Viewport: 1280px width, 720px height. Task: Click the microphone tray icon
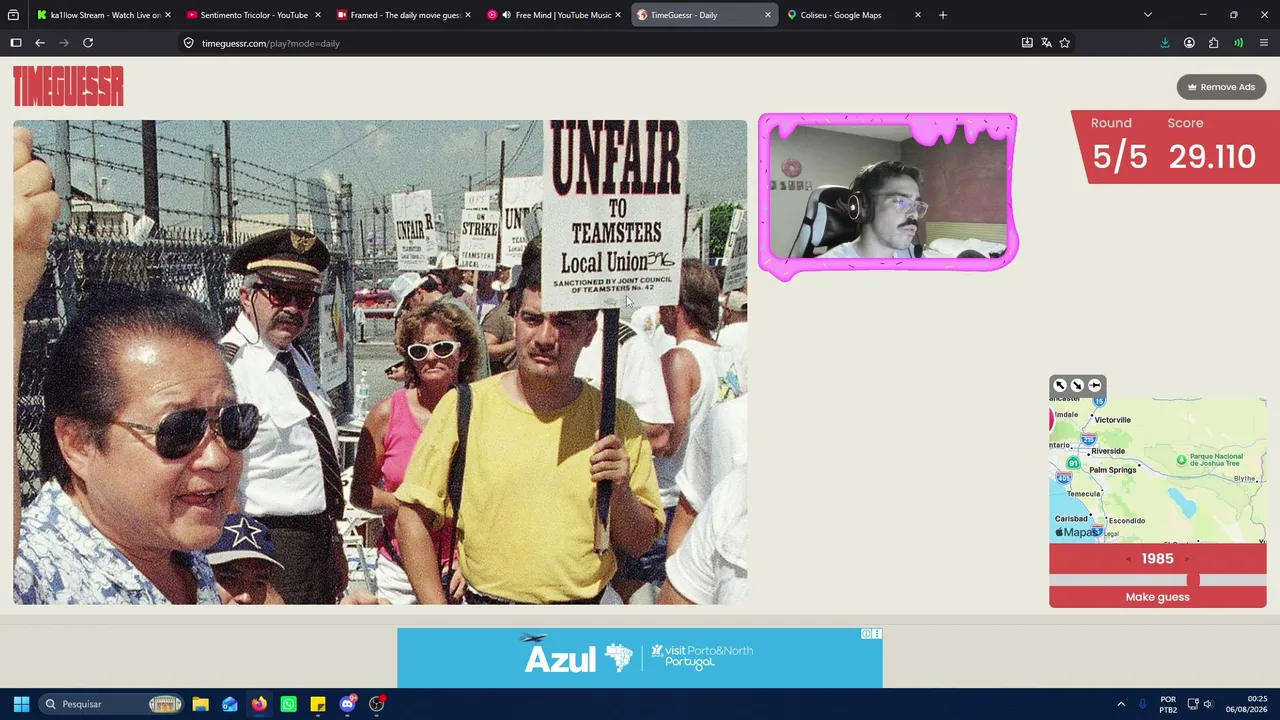1142,704
